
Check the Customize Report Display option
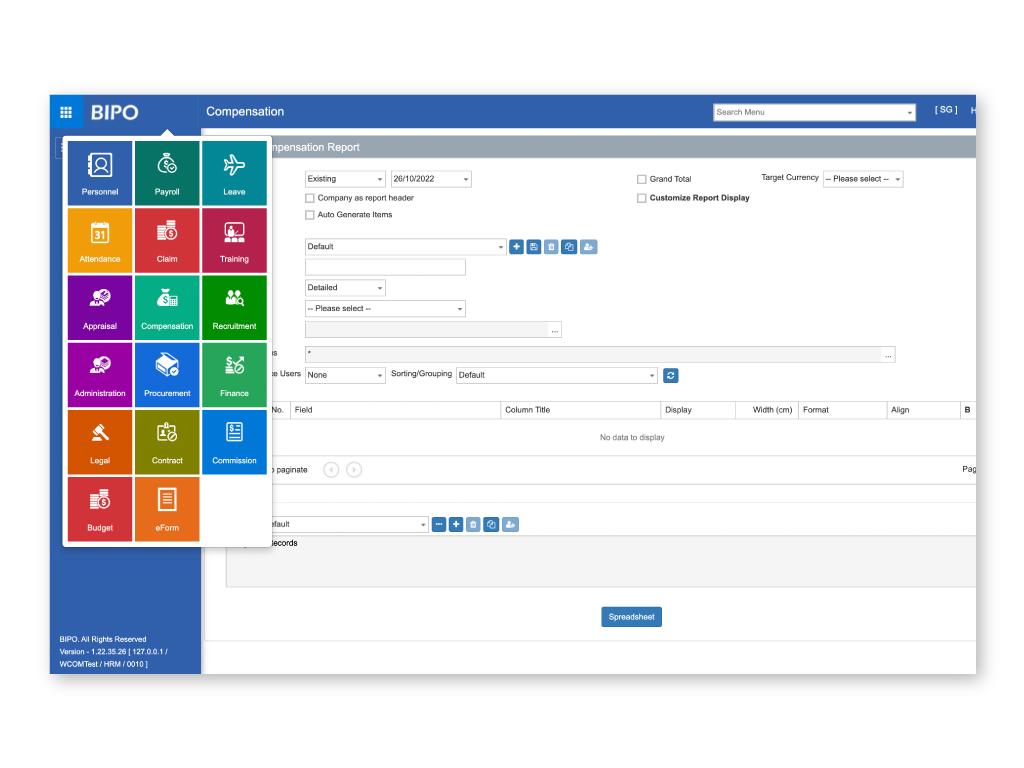(642, 198)
